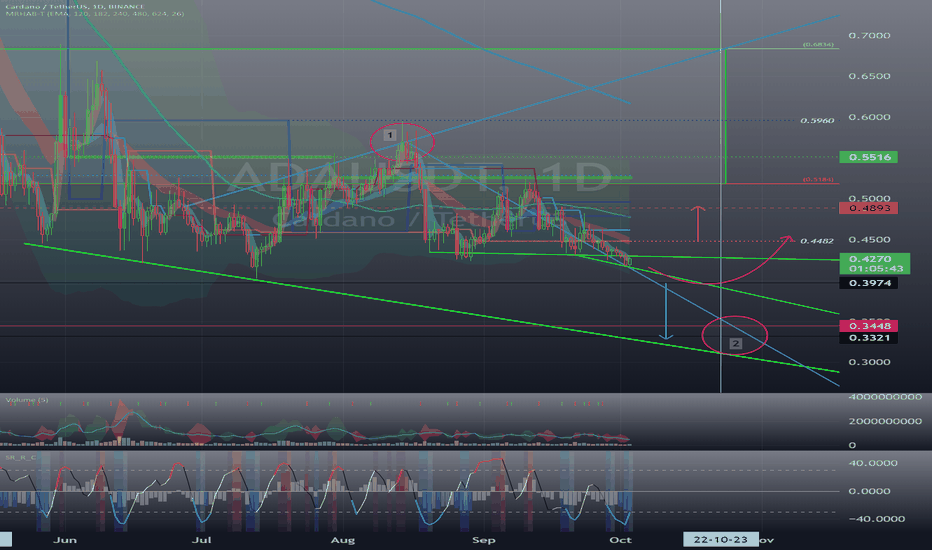The image size is (932, 550).
Task: Click the 40.0000 oscillator axis value
Action: 873,463
